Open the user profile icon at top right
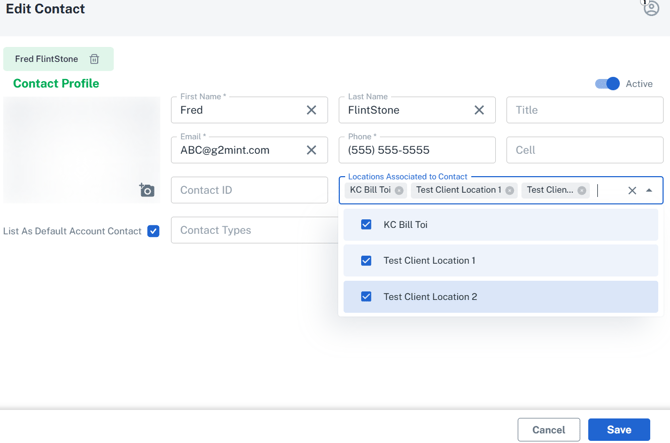Screen dimensions: 670x443 (x=651, y=9)
